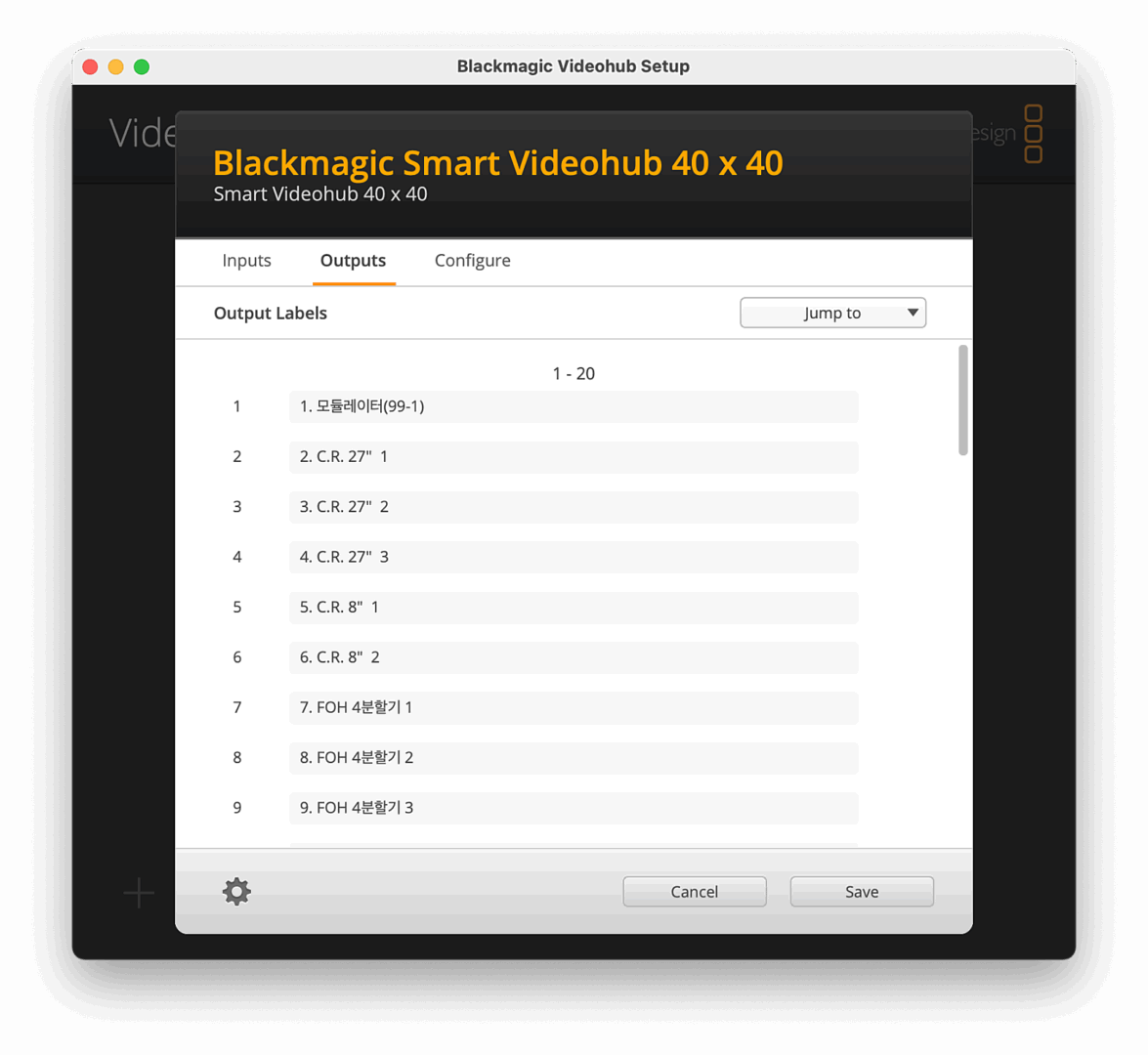Click the Blackmagic Smart Videohub 40 x 40 title
The image size is (1148, 1055).
pyautogui.click(x=498, y=162)
